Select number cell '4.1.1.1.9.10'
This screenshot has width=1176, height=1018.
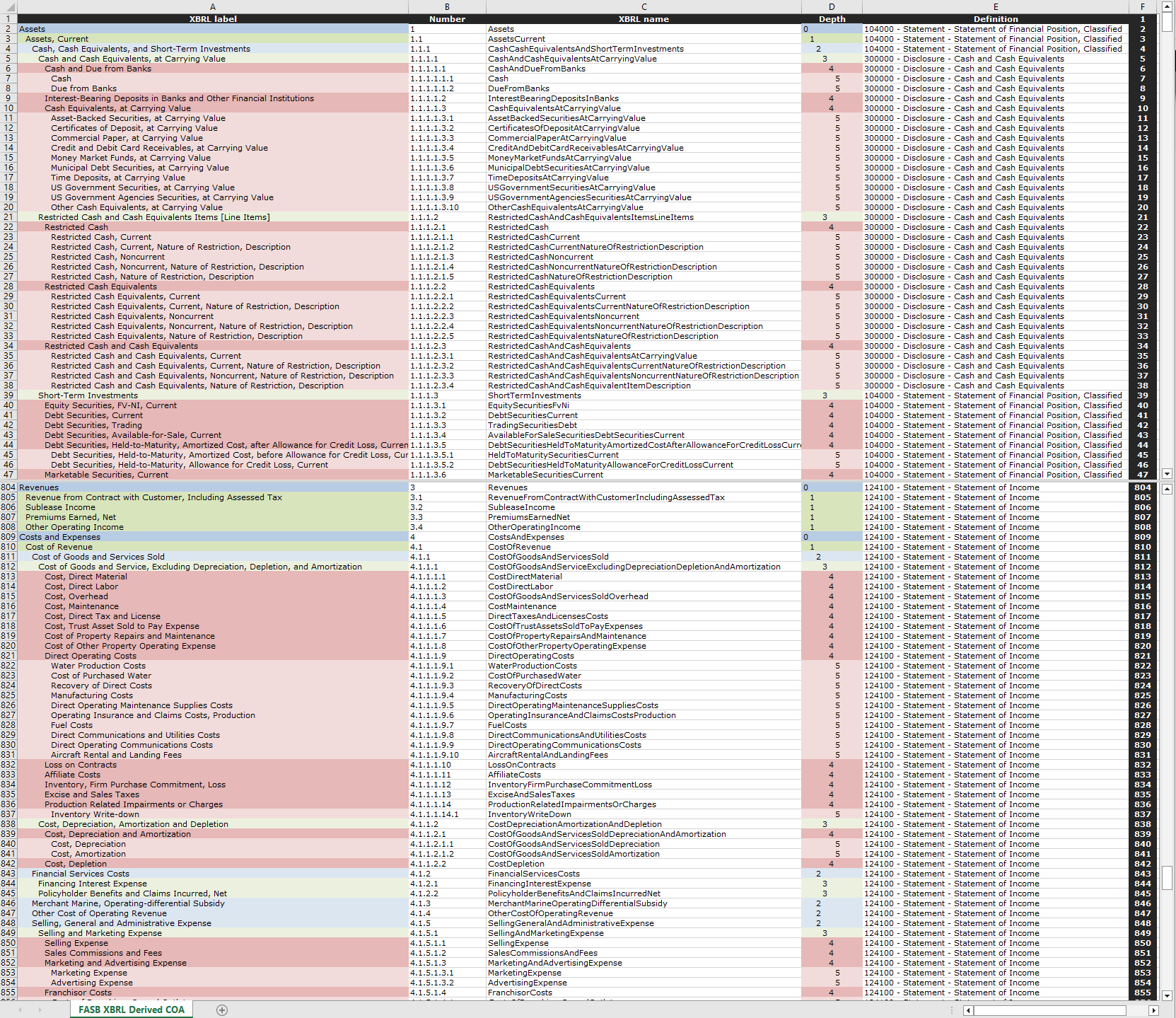(x=447, y=755)
